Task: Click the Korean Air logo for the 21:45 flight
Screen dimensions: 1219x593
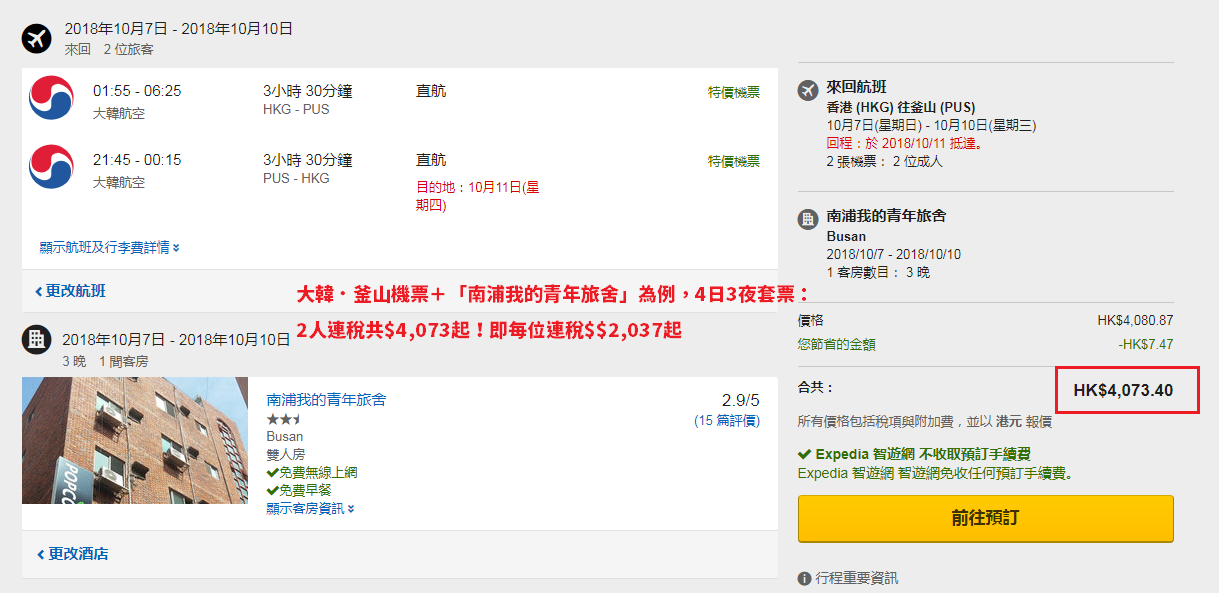Action: coord(51,167)
